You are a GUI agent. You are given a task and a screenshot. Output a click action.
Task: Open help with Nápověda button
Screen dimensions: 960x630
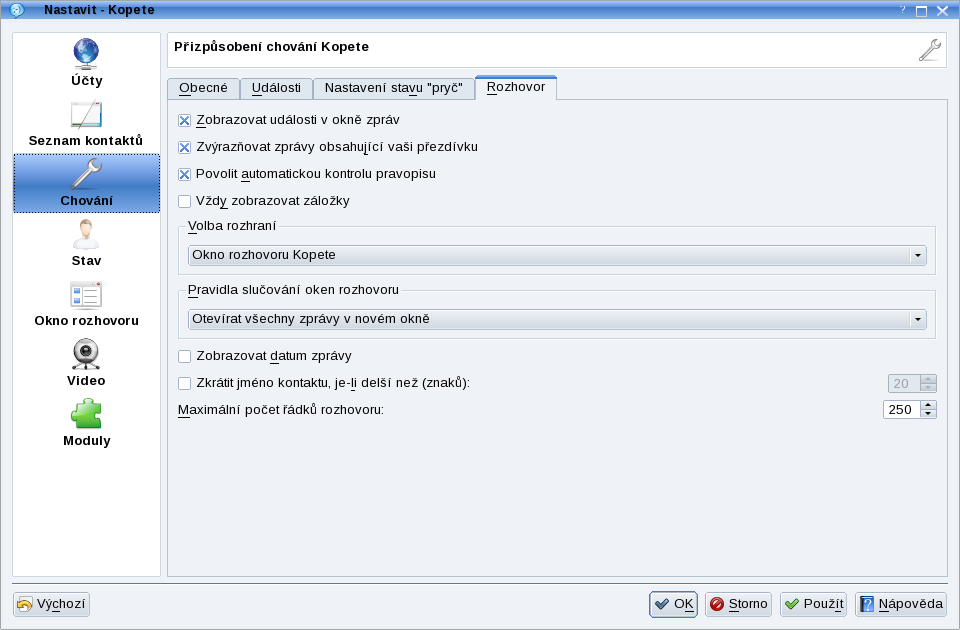(901, 604)
